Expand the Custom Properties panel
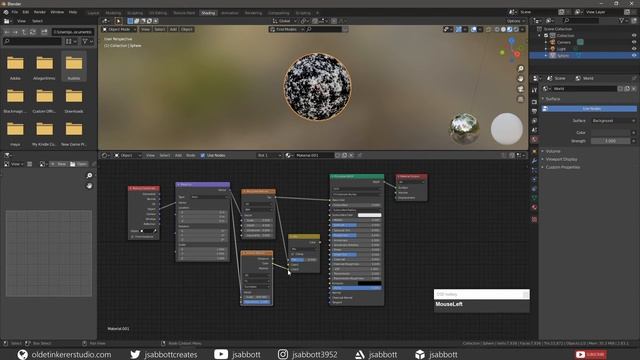Viewport: 640px width, 360px height. pos(562,167)
